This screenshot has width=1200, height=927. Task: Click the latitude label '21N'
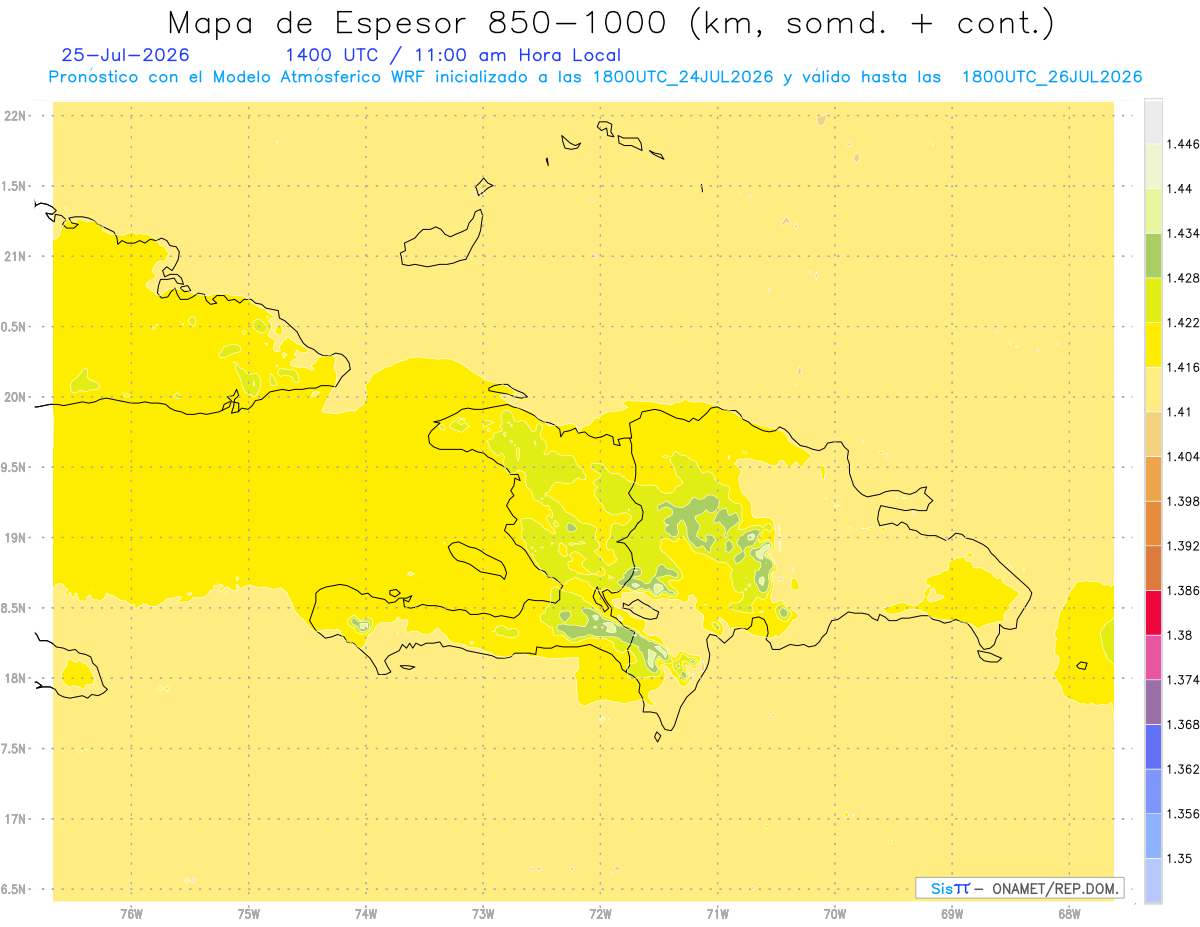pos(17,257)
